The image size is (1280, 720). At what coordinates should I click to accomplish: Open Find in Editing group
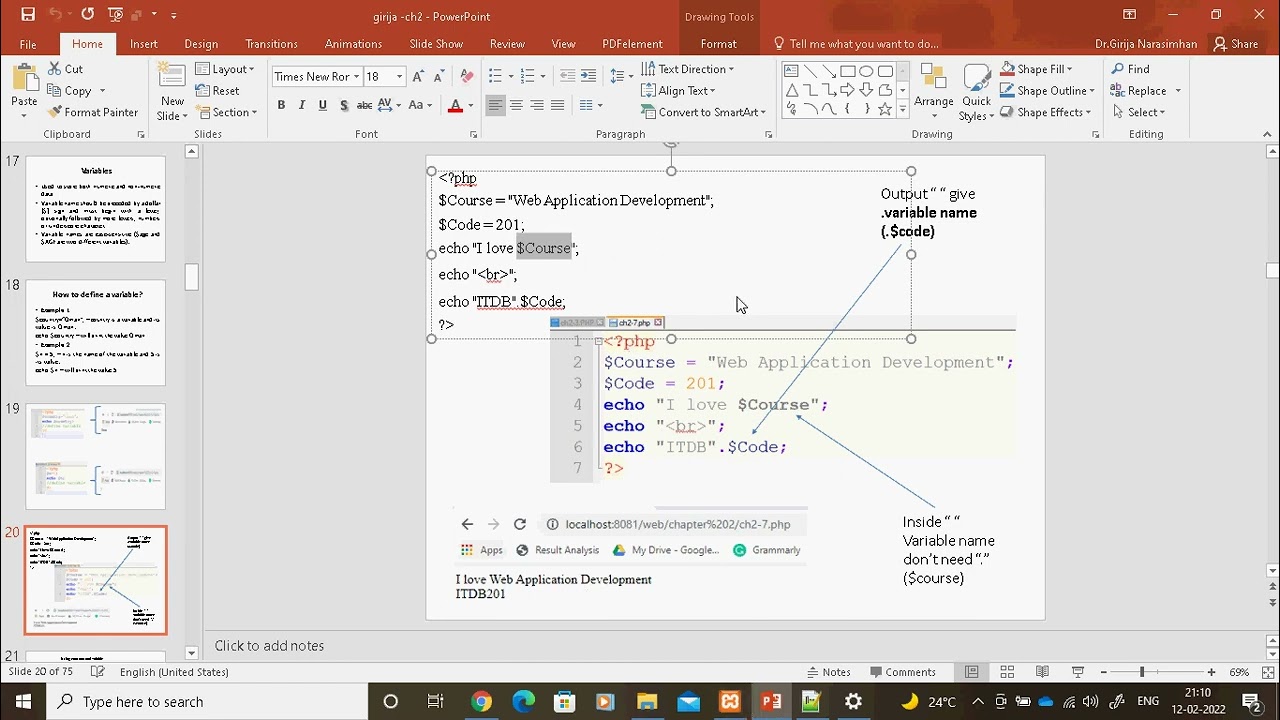click(x=1130, y=69)
